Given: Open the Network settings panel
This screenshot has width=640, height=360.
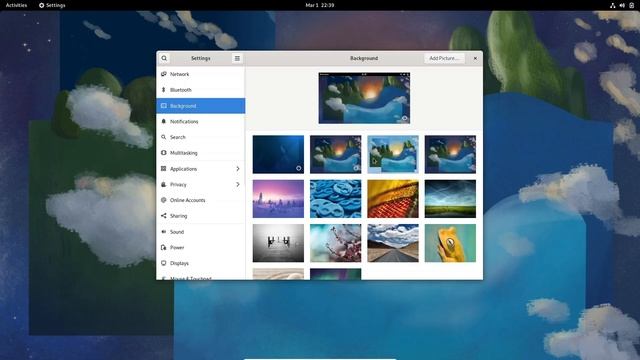Looking at the screenshot, I should coord(201,74).
